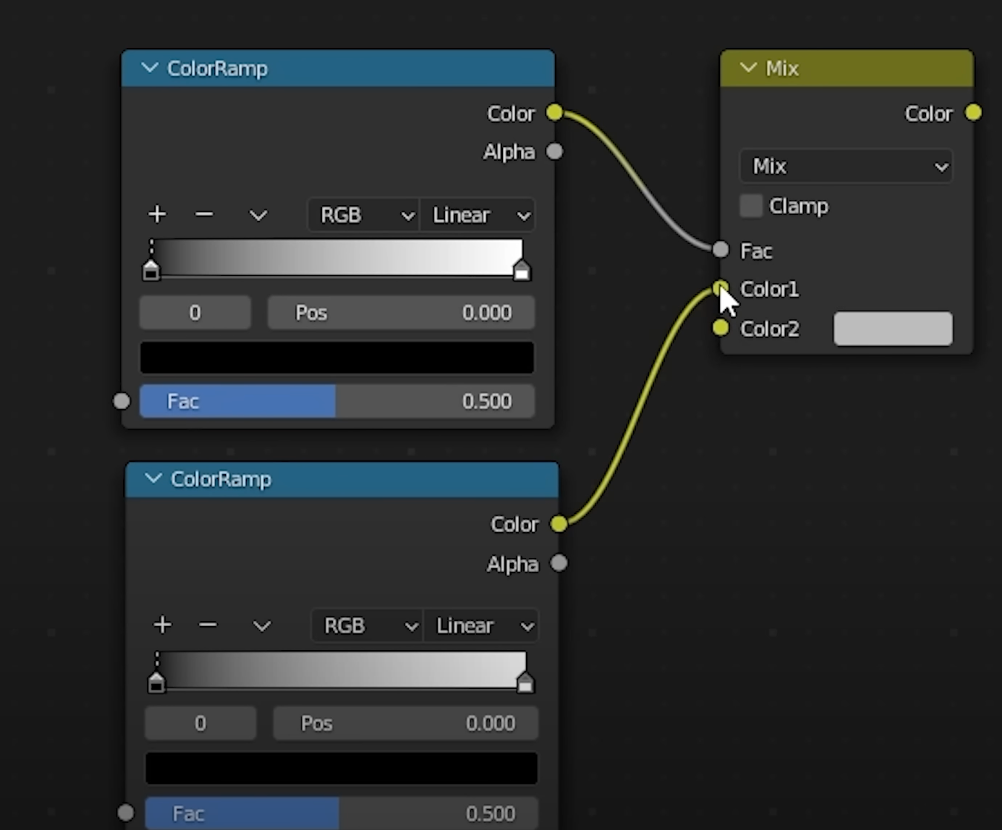Image resolution: width=1002 pixels, height=830 pixels.
Task: Click upper ColorRamp gradient bar
Action: [337, 257]
